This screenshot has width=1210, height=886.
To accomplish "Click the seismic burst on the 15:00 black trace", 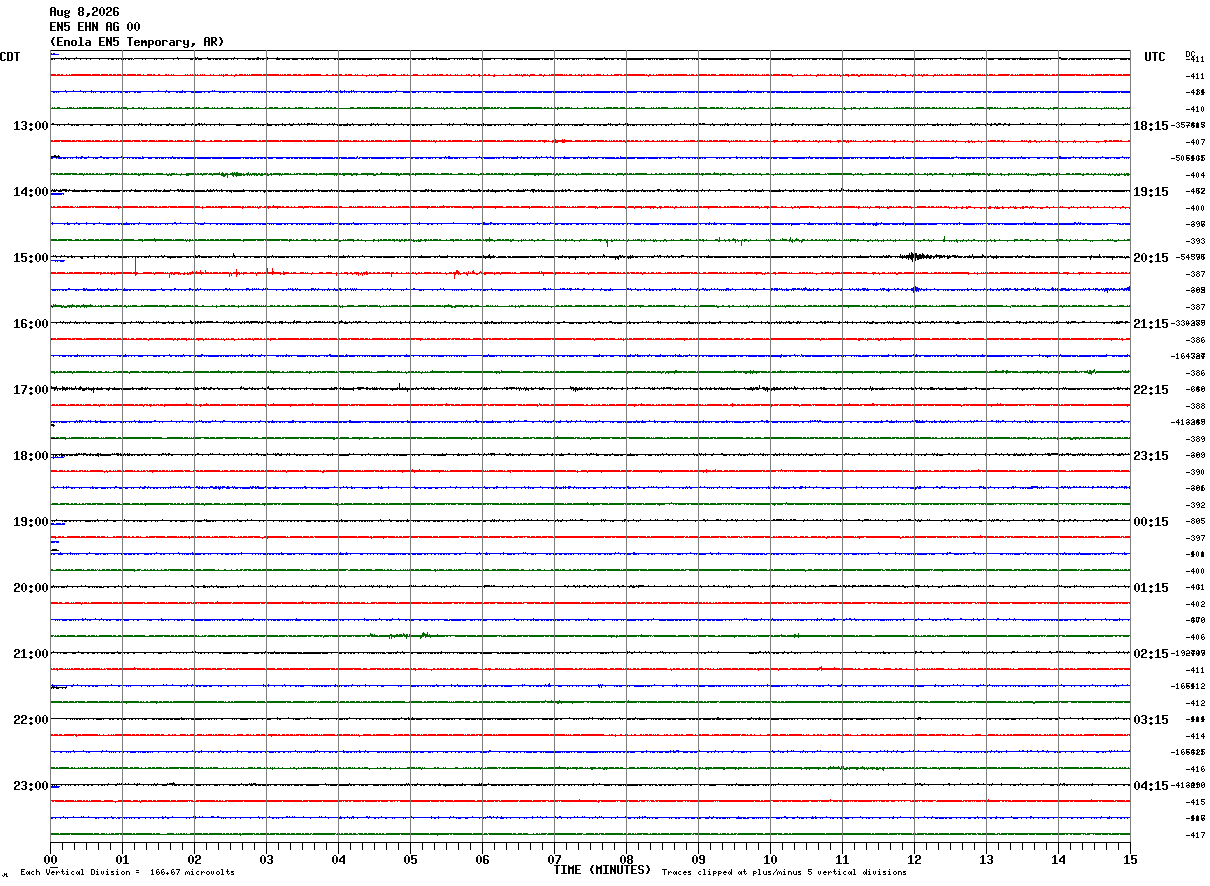I will (x=915, y=257).
